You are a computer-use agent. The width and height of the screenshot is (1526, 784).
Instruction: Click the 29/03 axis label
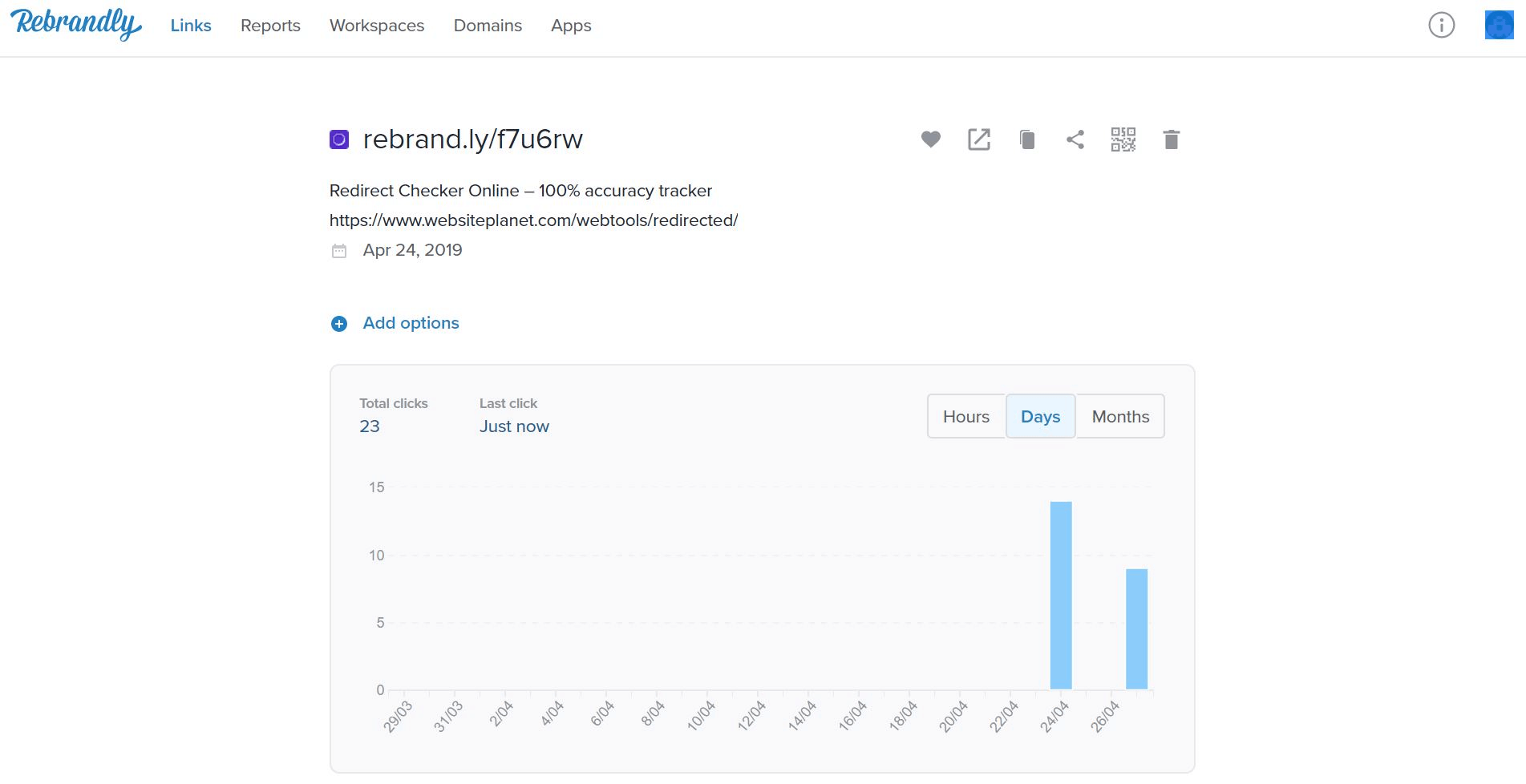coord(398,716)
